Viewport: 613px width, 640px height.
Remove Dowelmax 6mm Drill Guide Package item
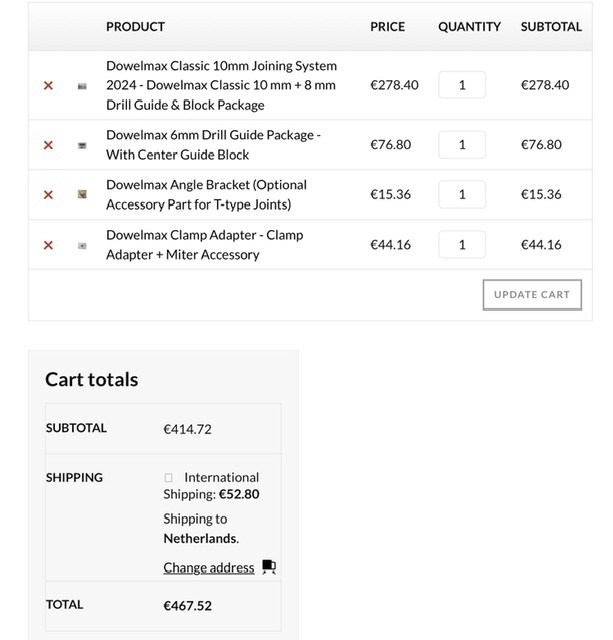tap(48, 145)
